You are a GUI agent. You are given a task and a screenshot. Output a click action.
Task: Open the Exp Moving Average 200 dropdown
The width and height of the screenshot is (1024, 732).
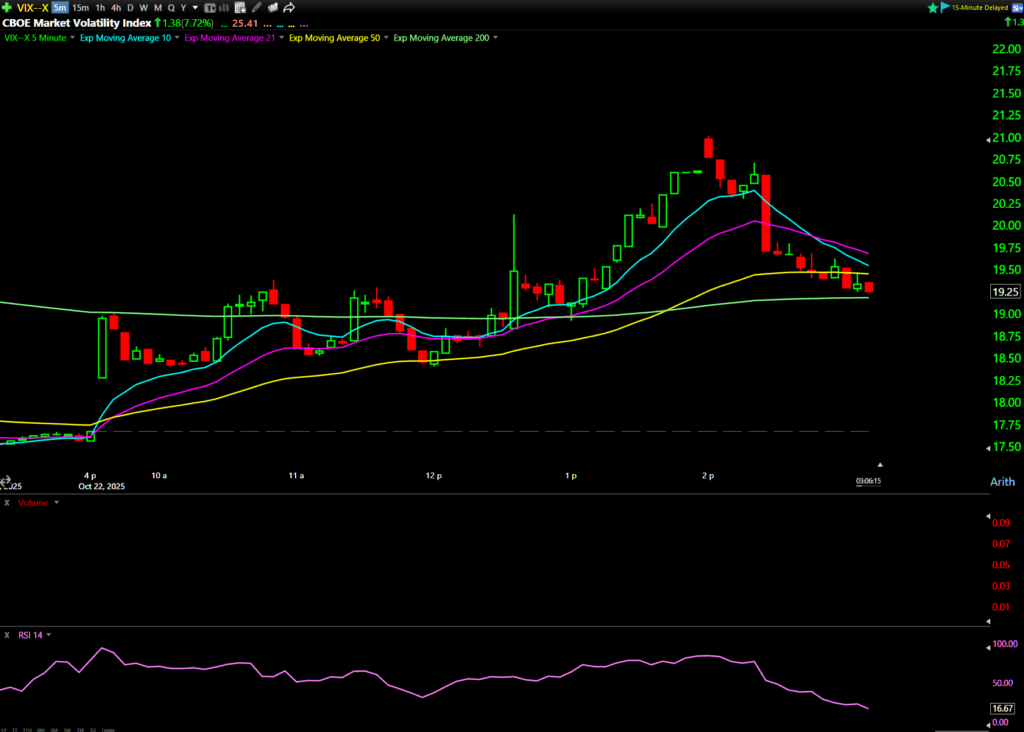point(494,38)
